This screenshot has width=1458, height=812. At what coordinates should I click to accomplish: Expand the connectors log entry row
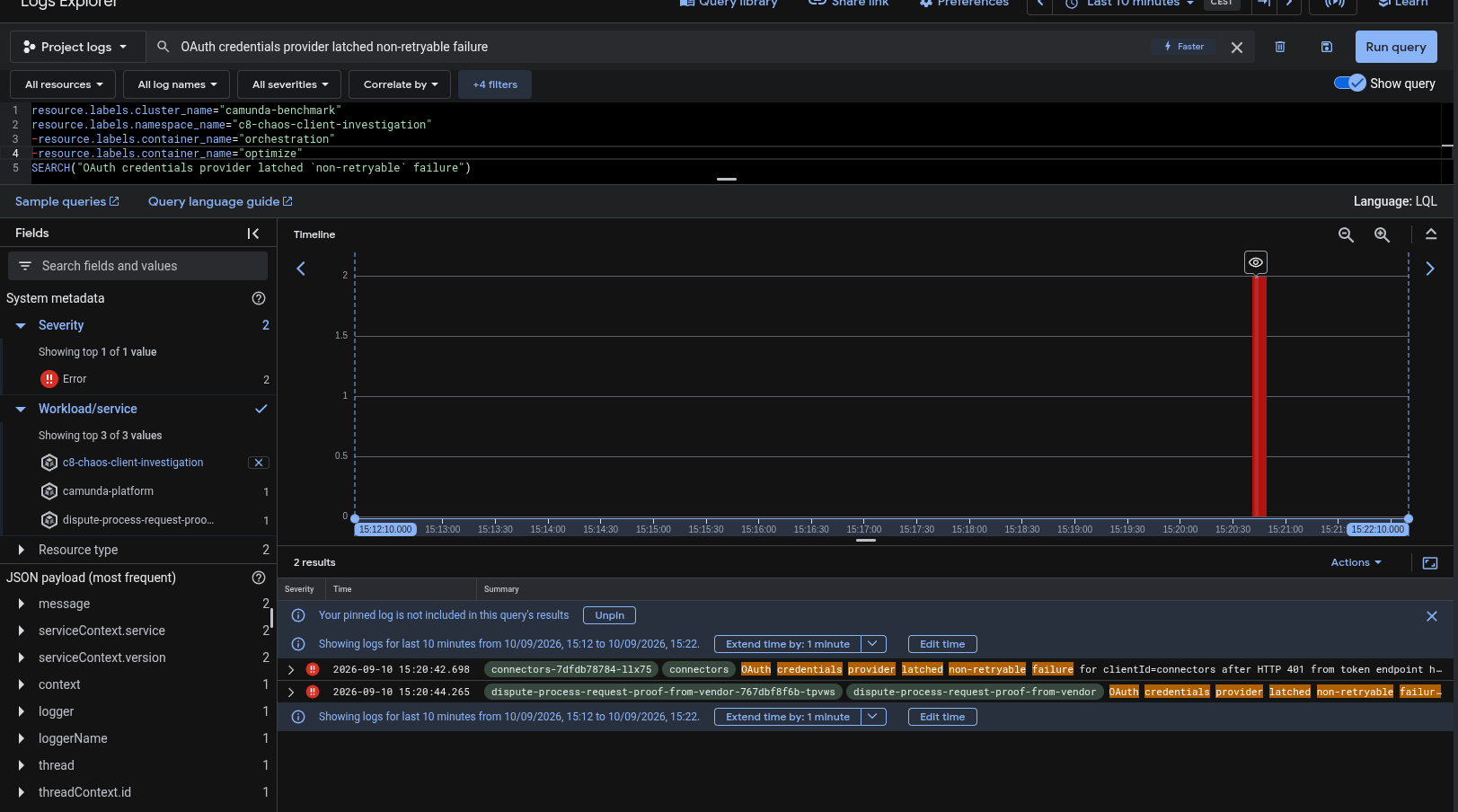pyautogui.click(x=291, y=669)
